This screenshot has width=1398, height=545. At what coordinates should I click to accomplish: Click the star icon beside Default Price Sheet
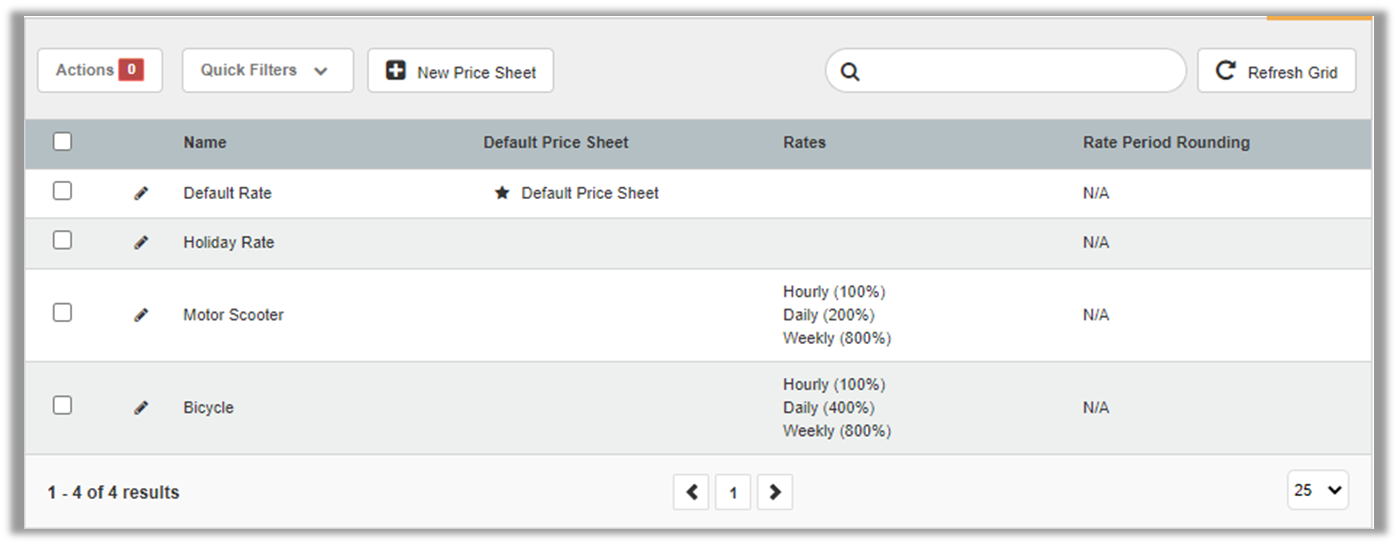(502, 193)
